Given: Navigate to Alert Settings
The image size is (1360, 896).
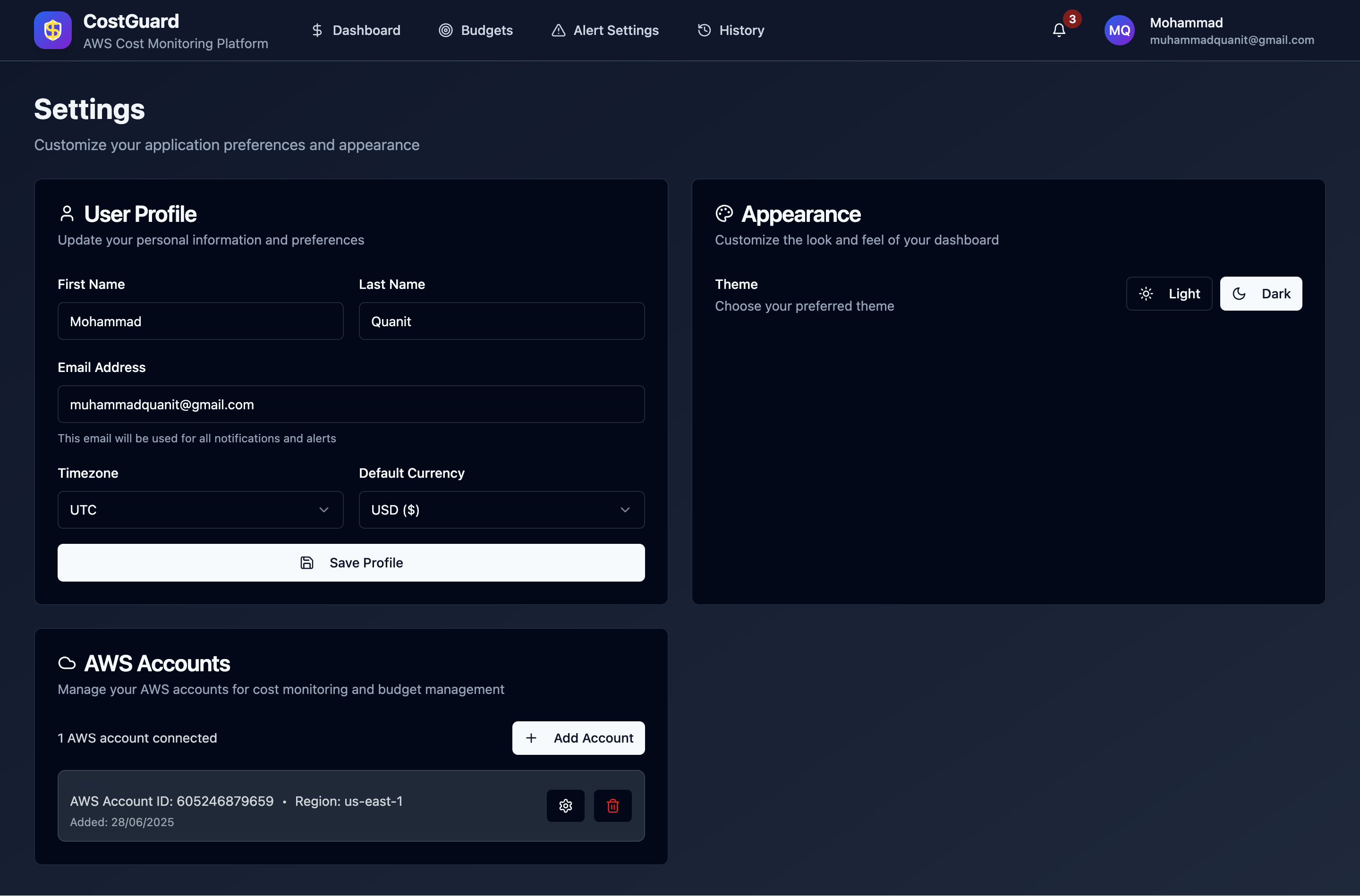Looking at the screenshot, I should 604,30.
